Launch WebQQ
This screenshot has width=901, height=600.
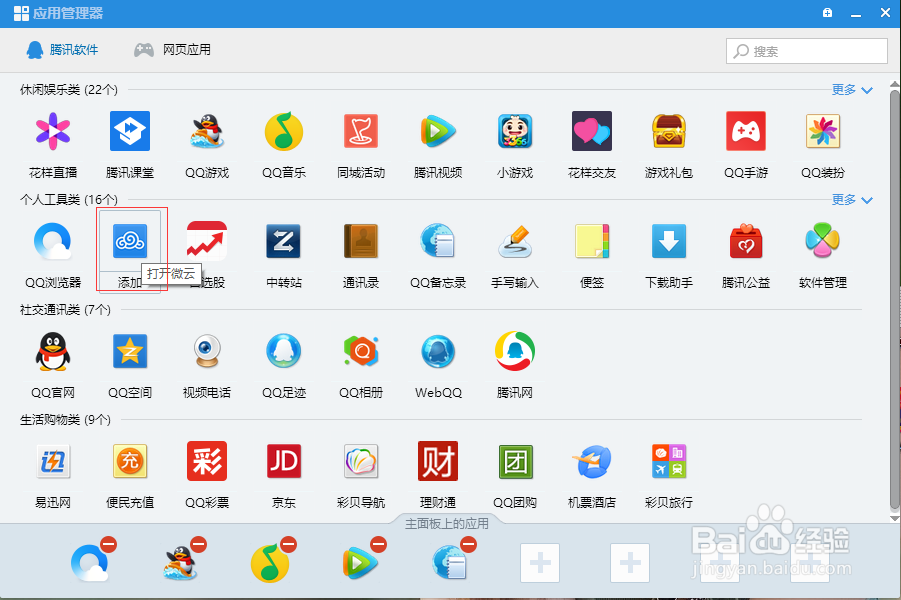(438, 351)
